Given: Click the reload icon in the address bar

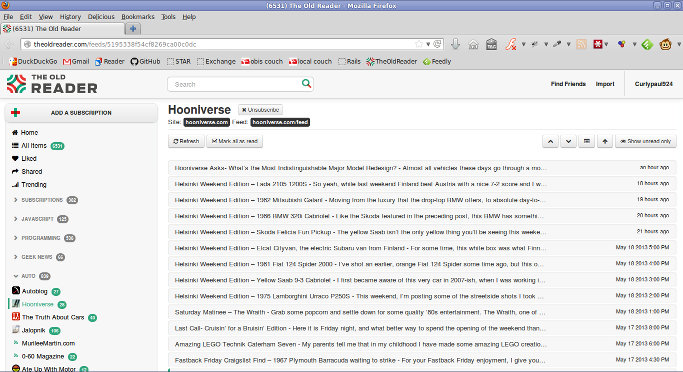Looking at the screenshot, I should [438, 44].
